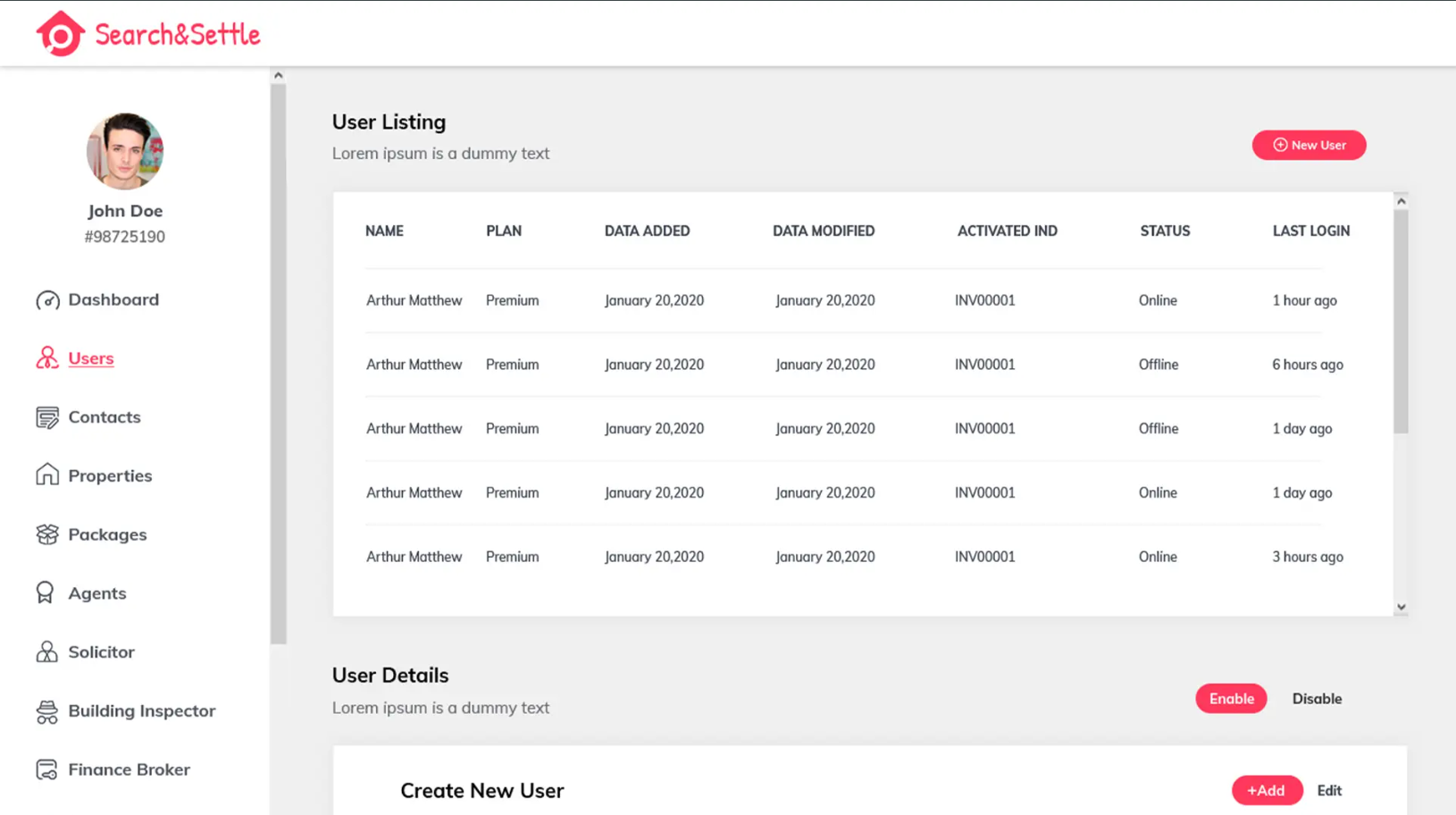The image size is (1456, 815).
Task: Click the Agents badge icon
Action: (46, 592)
